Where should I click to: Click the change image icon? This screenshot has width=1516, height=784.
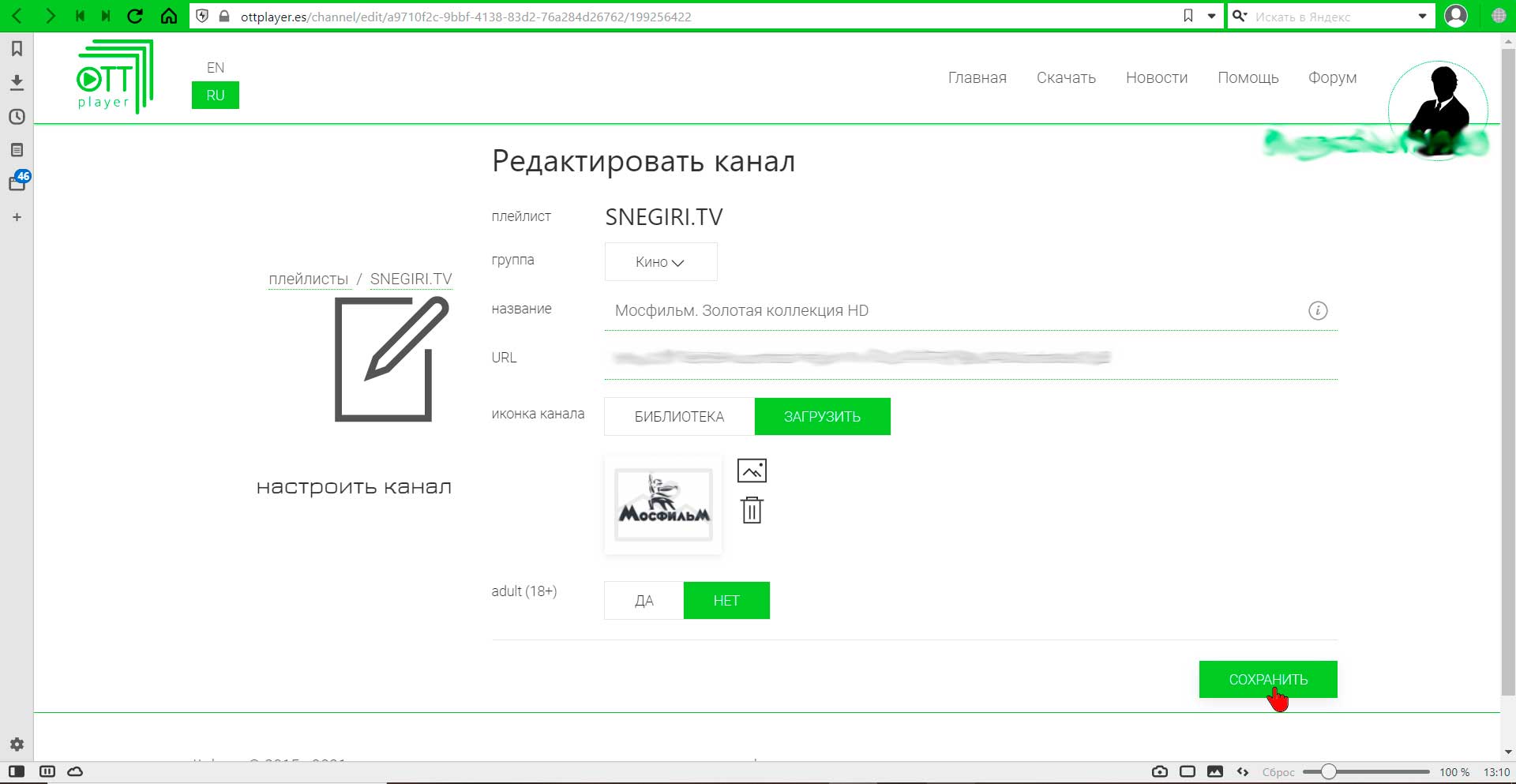tap(752, 471)
